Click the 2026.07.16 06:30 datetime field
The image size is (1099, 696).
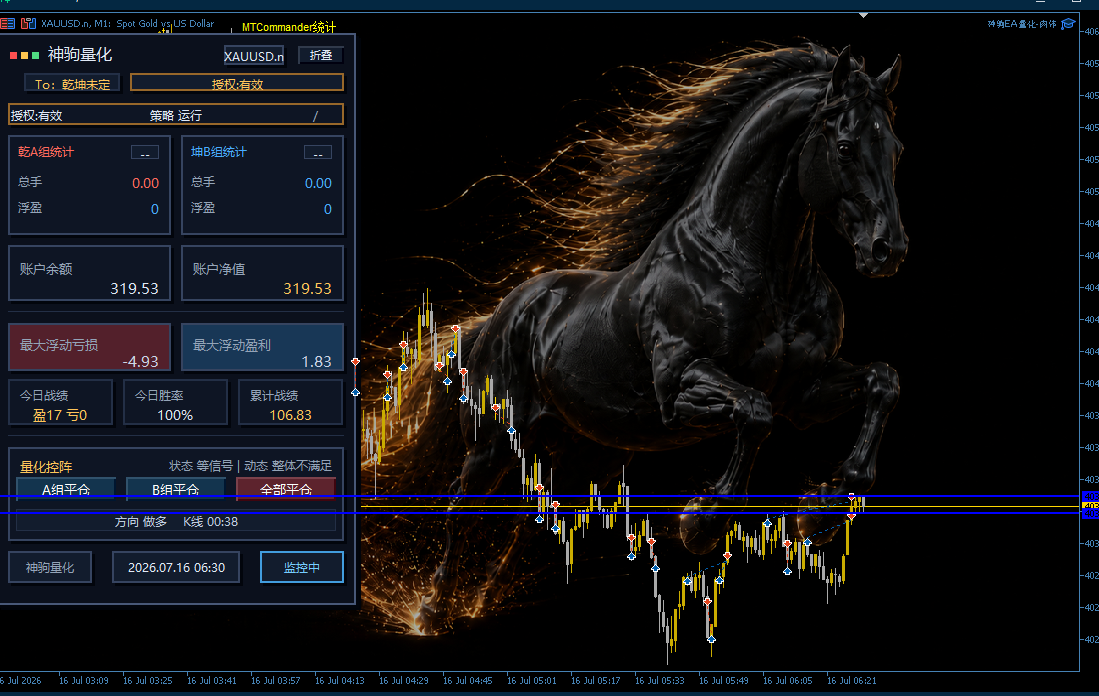[x=176, y=567]
